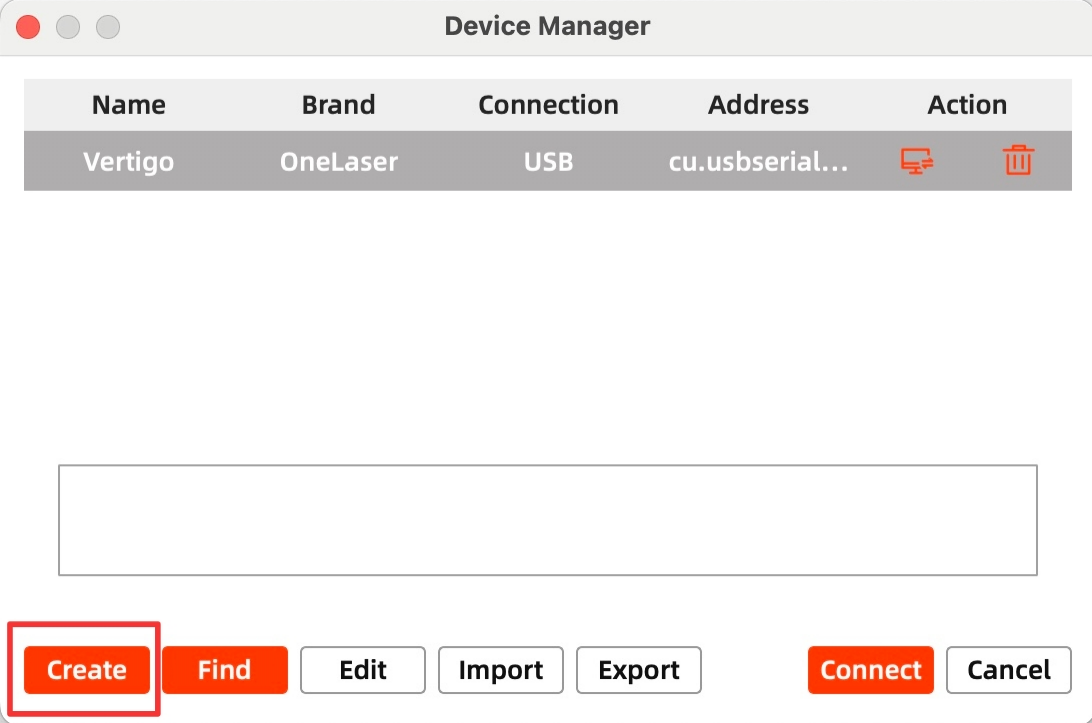Select the Address column header

(758, 105)
